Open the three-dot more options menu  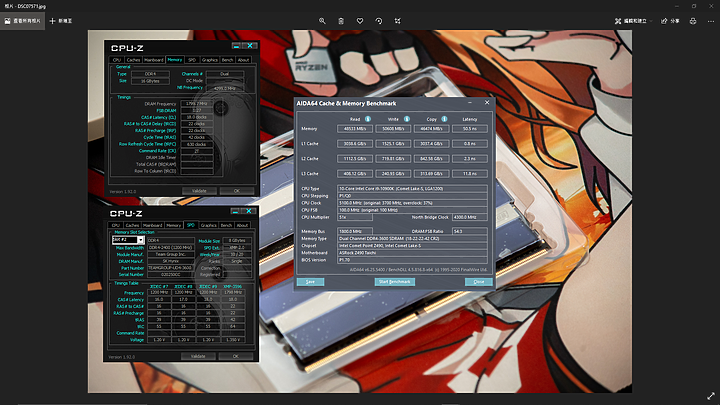711,21
